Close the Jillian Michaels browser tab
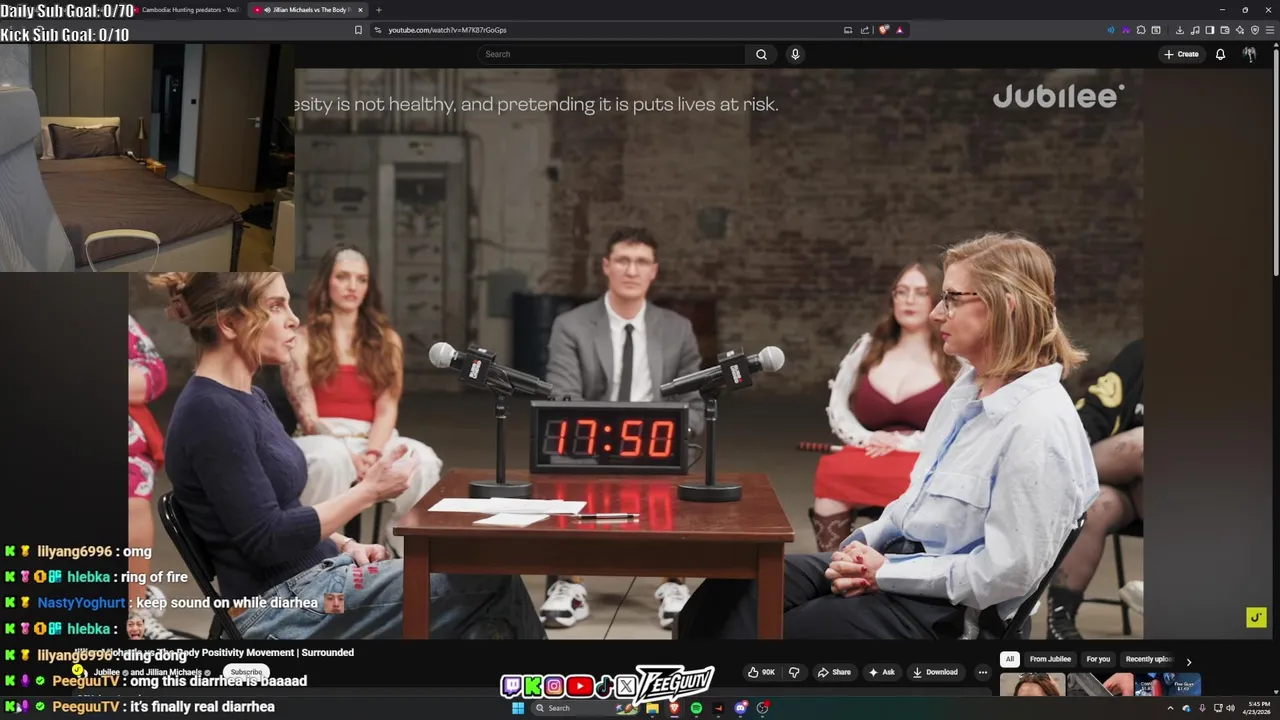The image size is (1280, 720). coord(360,10)
